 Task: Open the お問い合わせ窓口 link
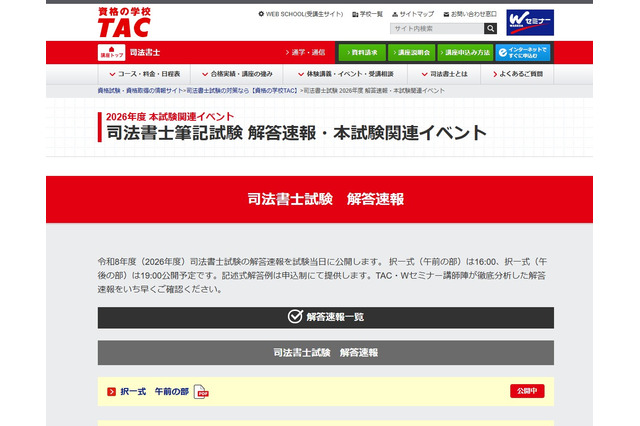473,14
